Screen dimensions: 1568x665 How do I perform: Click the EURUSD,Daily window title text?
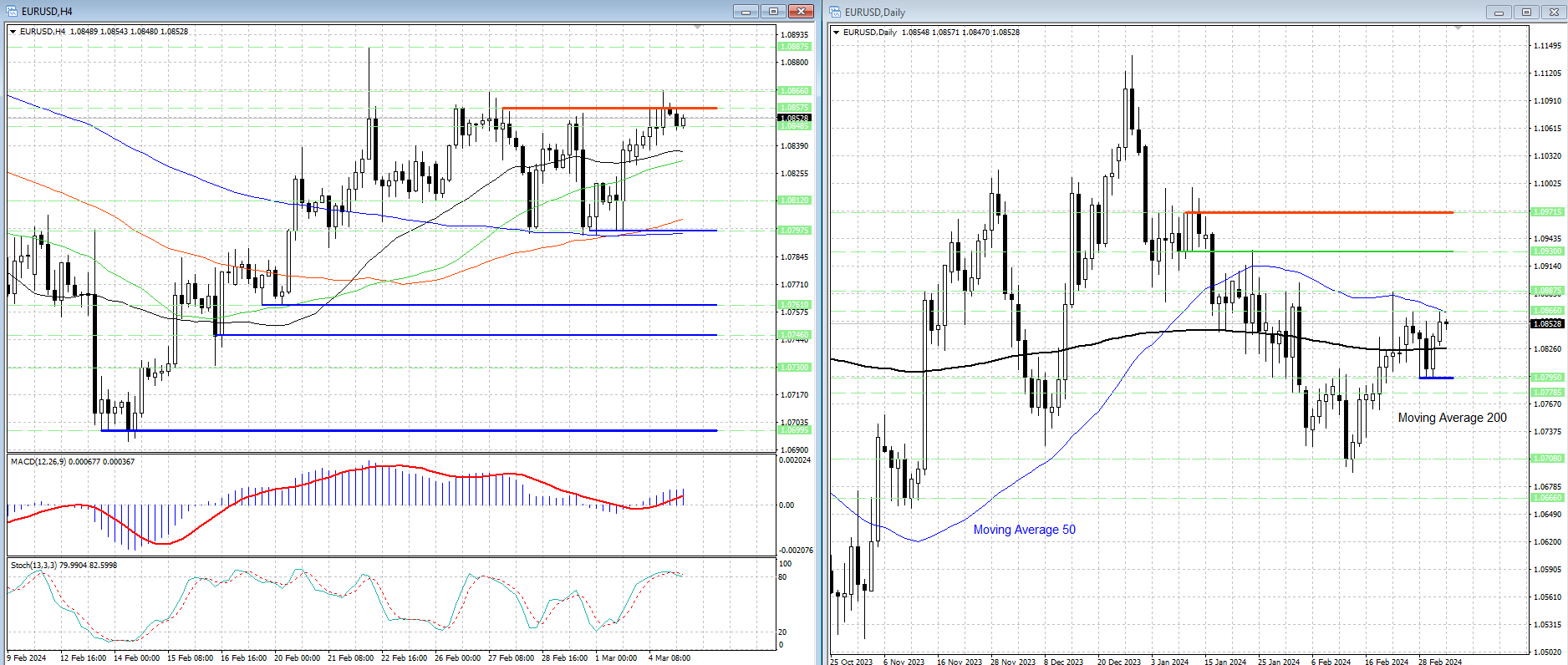(x=875, y=13)
